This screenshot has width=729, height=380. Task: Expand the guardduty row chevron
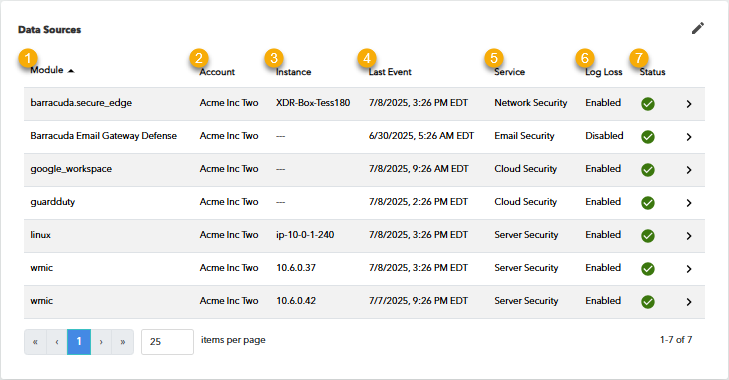[689, 203]
